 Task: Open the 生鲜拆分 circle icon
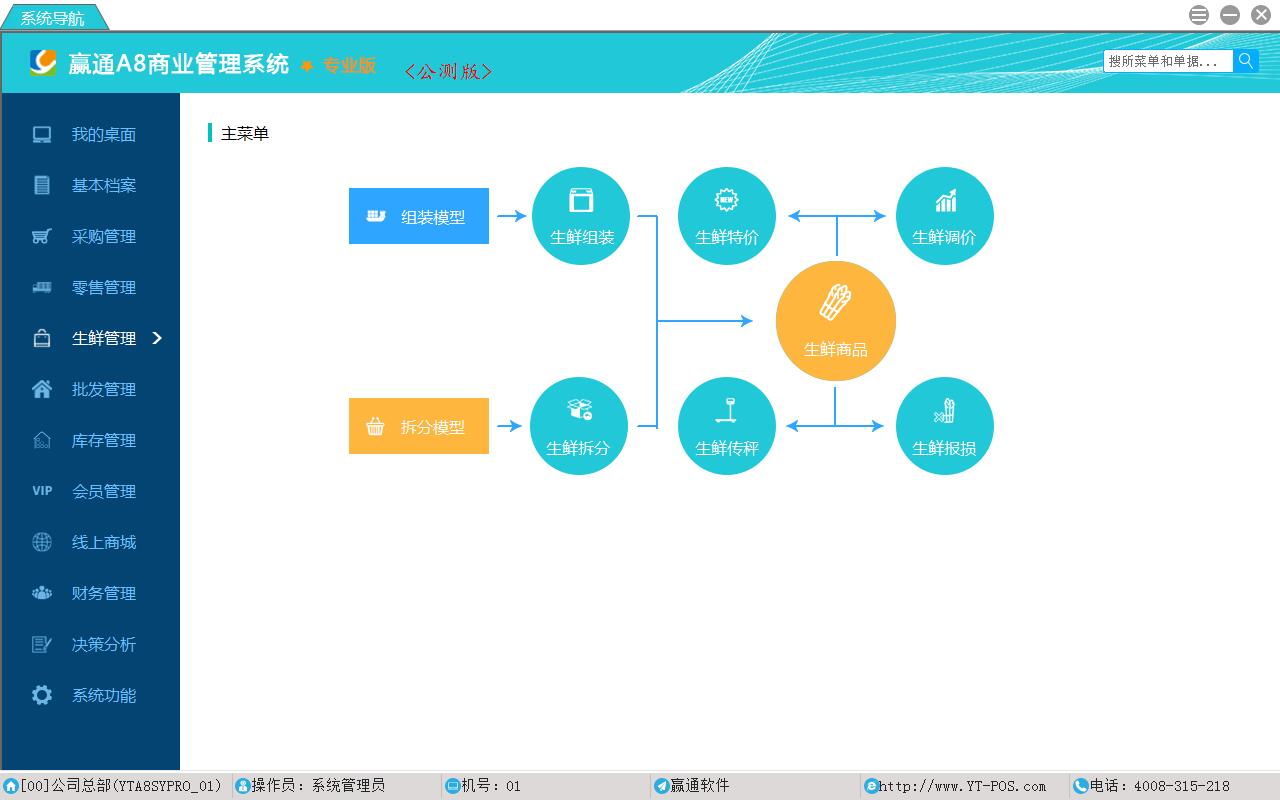579,426
